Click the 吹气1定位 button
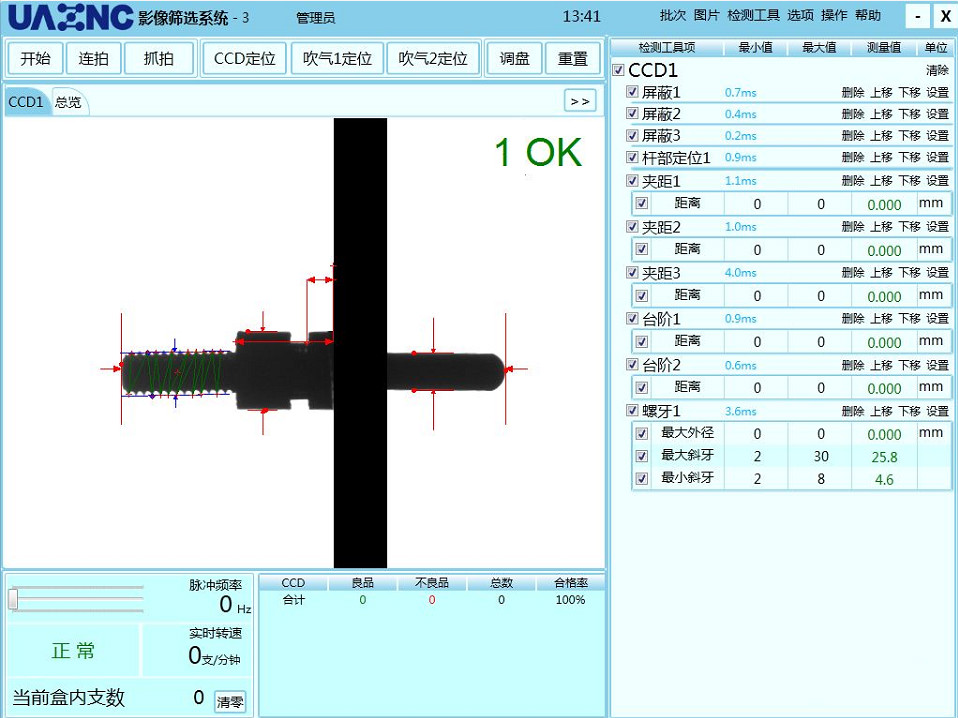 coord(337,59)
